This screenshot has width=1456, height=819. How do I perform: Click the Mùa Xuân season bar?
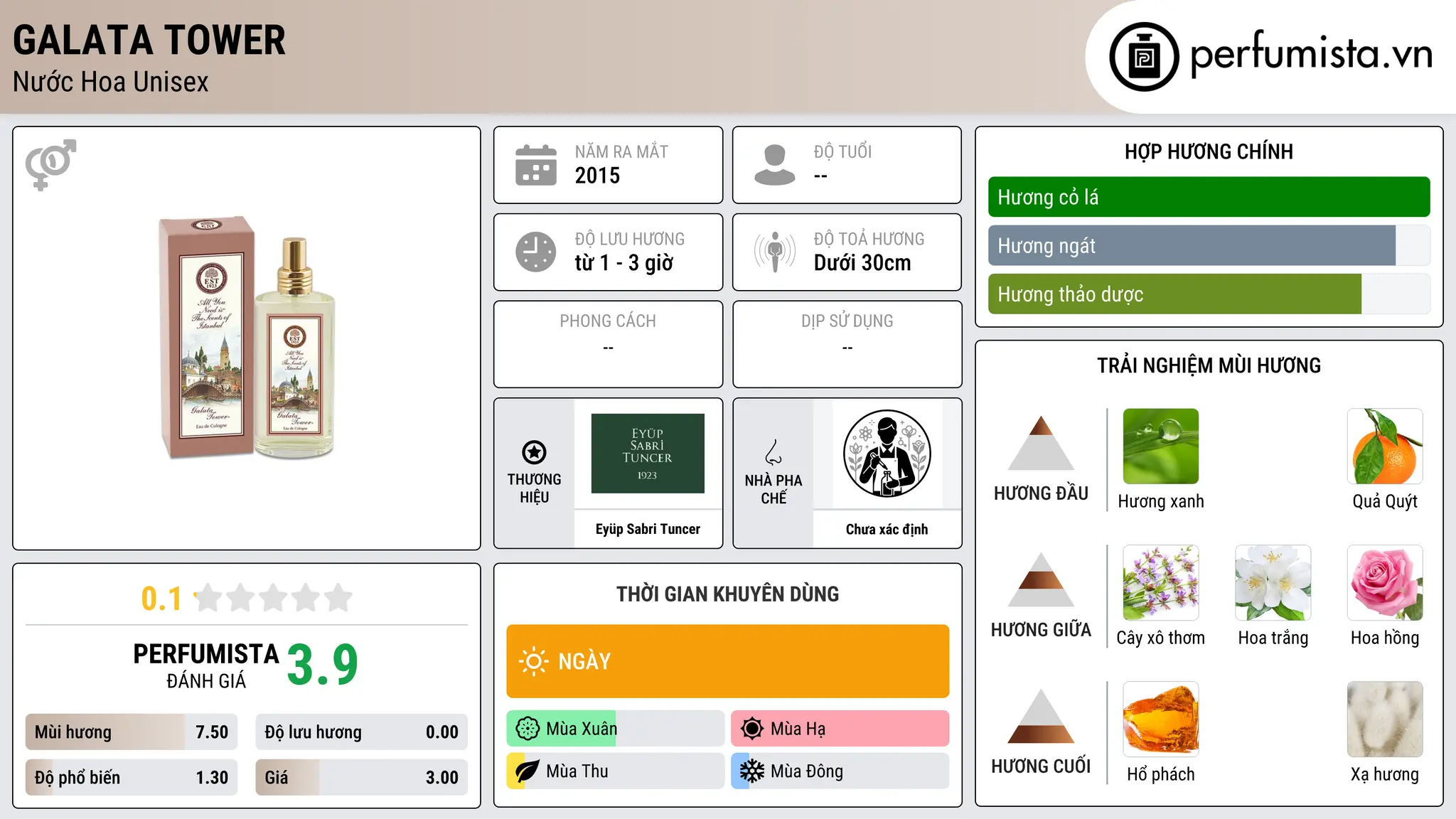click(x=616, y=729)
